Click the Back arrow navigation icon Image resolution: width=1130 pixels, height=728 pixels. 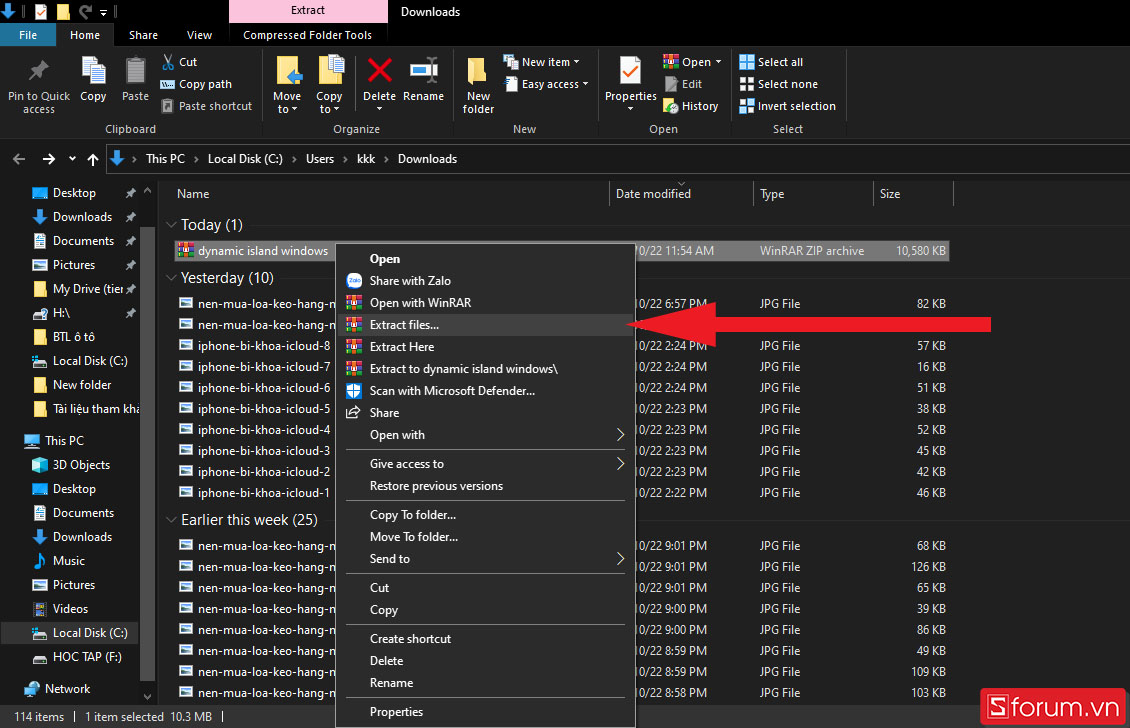pyautogui.click(x=19, y=159)
